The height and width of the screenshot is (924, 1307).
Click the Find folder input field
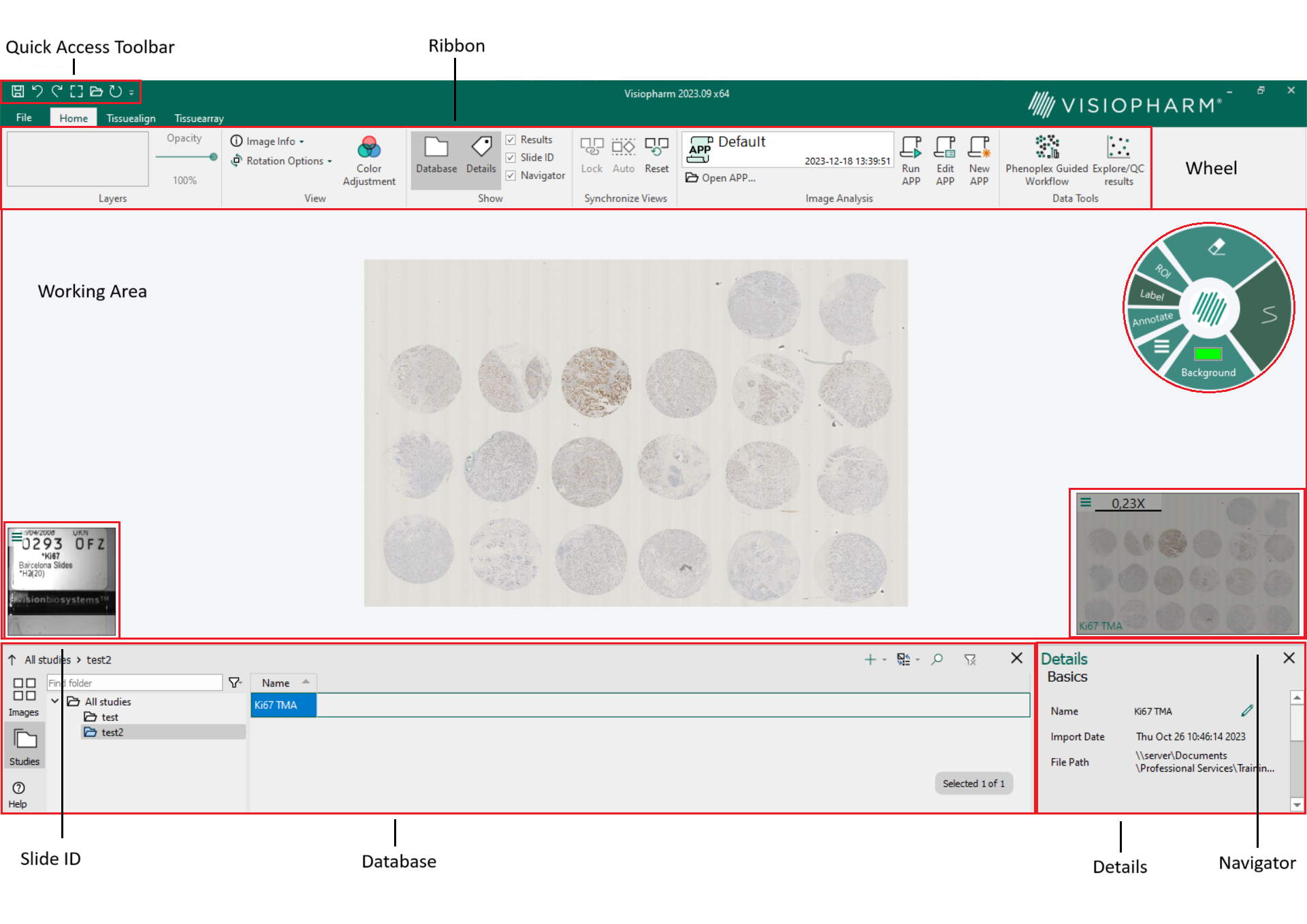pos(135,682)
